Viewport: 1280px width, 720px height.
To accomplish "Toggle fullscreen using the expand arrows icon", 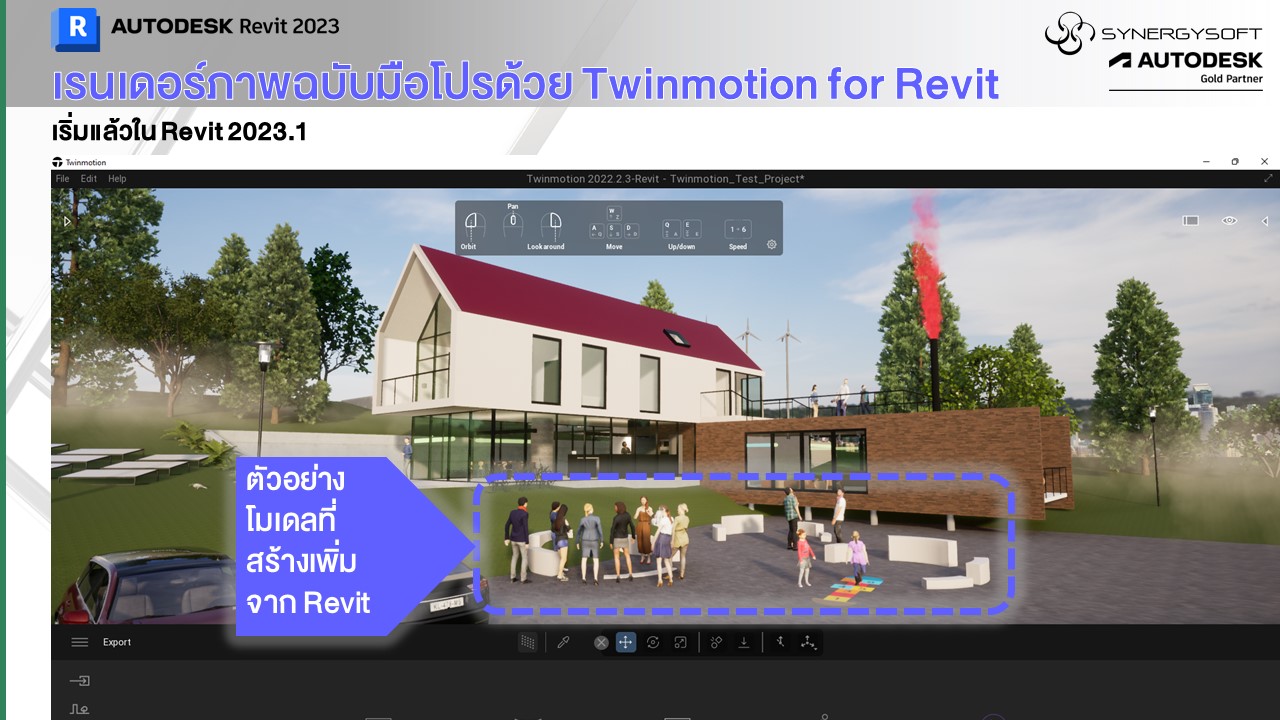I will coord(1268,178).
